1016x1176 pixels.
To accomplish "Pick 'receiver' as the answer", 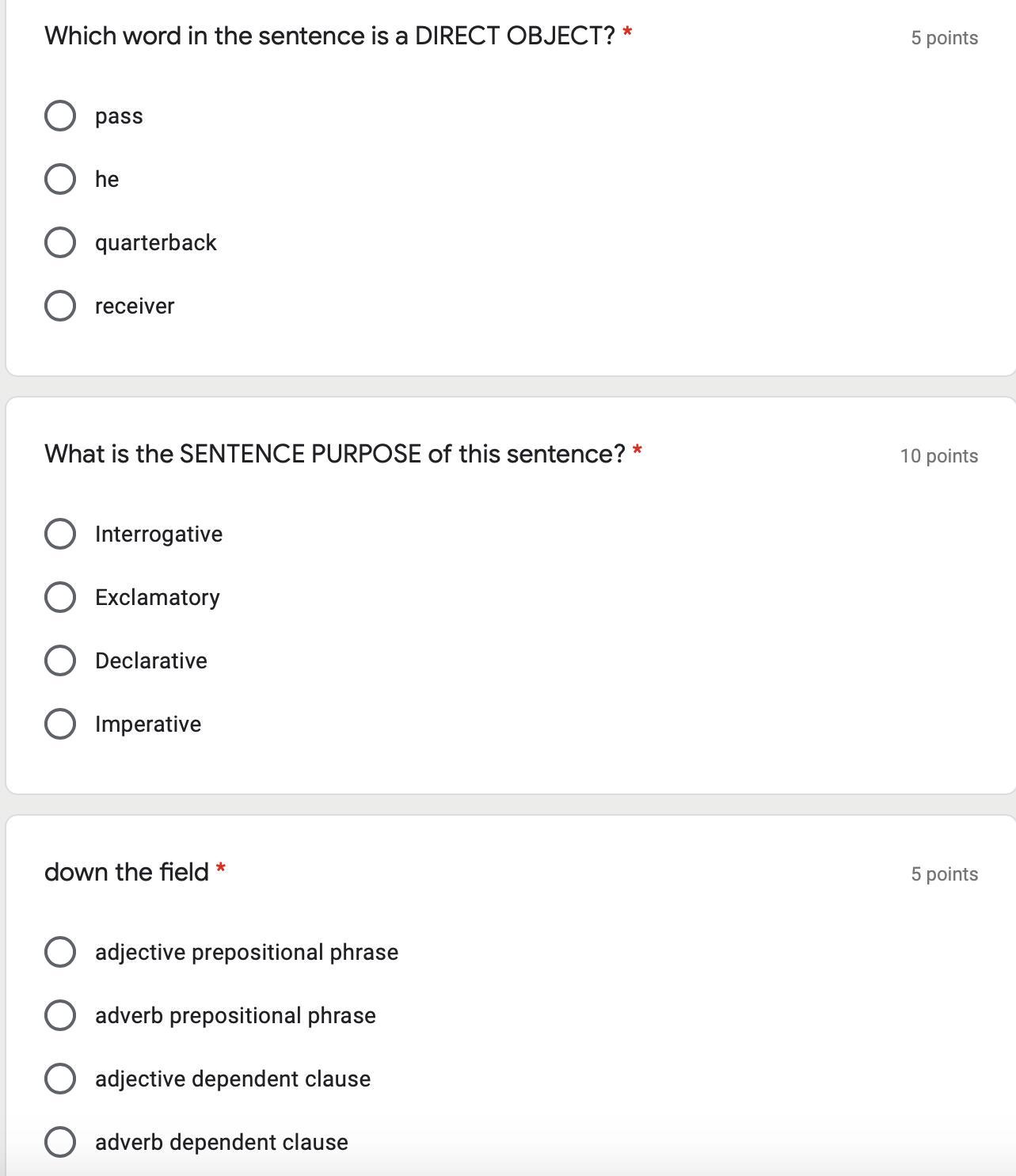I will point(60,306).
